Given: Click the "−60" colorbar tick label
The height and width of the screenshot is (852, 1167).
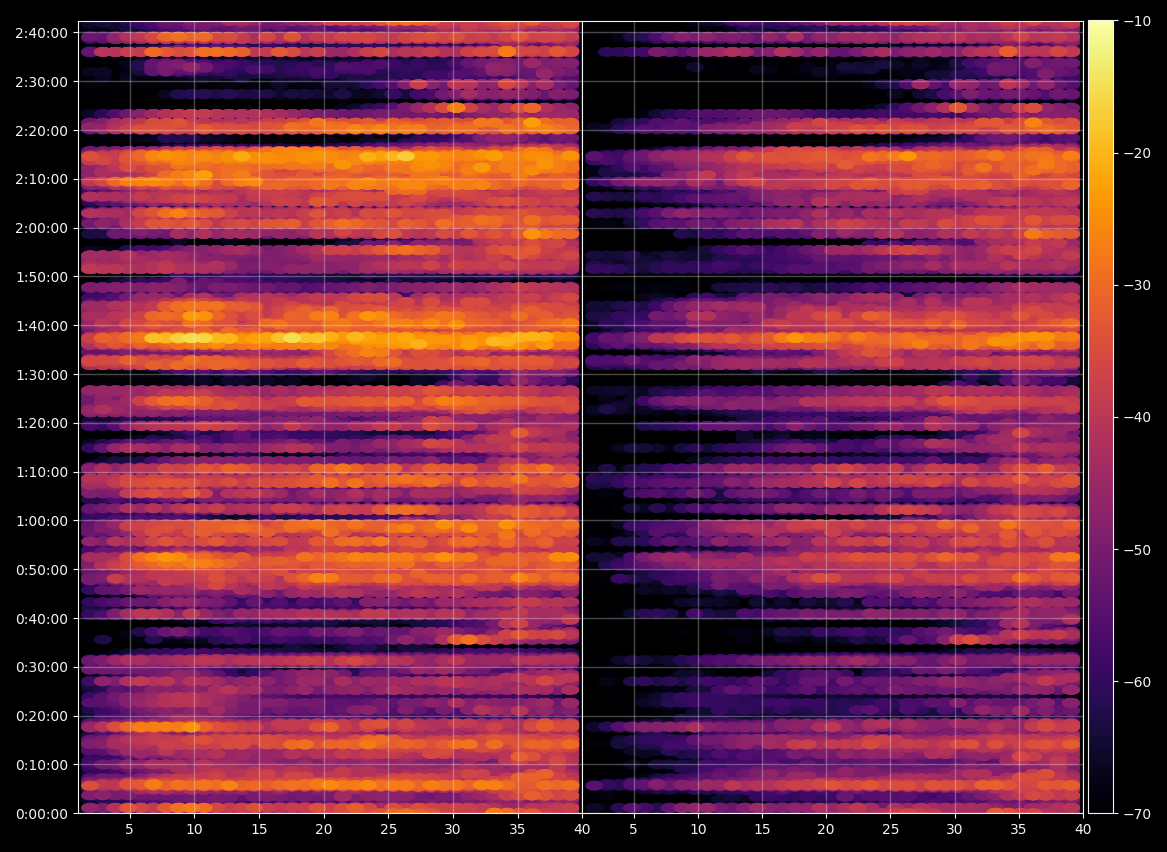Looking at the screenshot, I should (x=1136, y=682).
